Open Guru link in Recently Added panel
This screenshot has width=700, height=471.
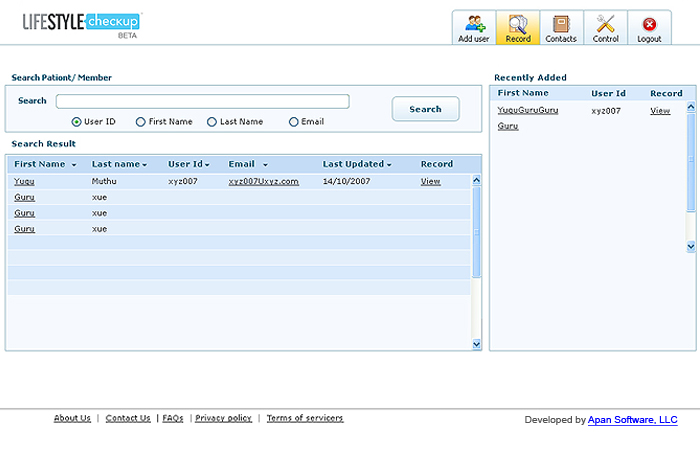[508, 126]
